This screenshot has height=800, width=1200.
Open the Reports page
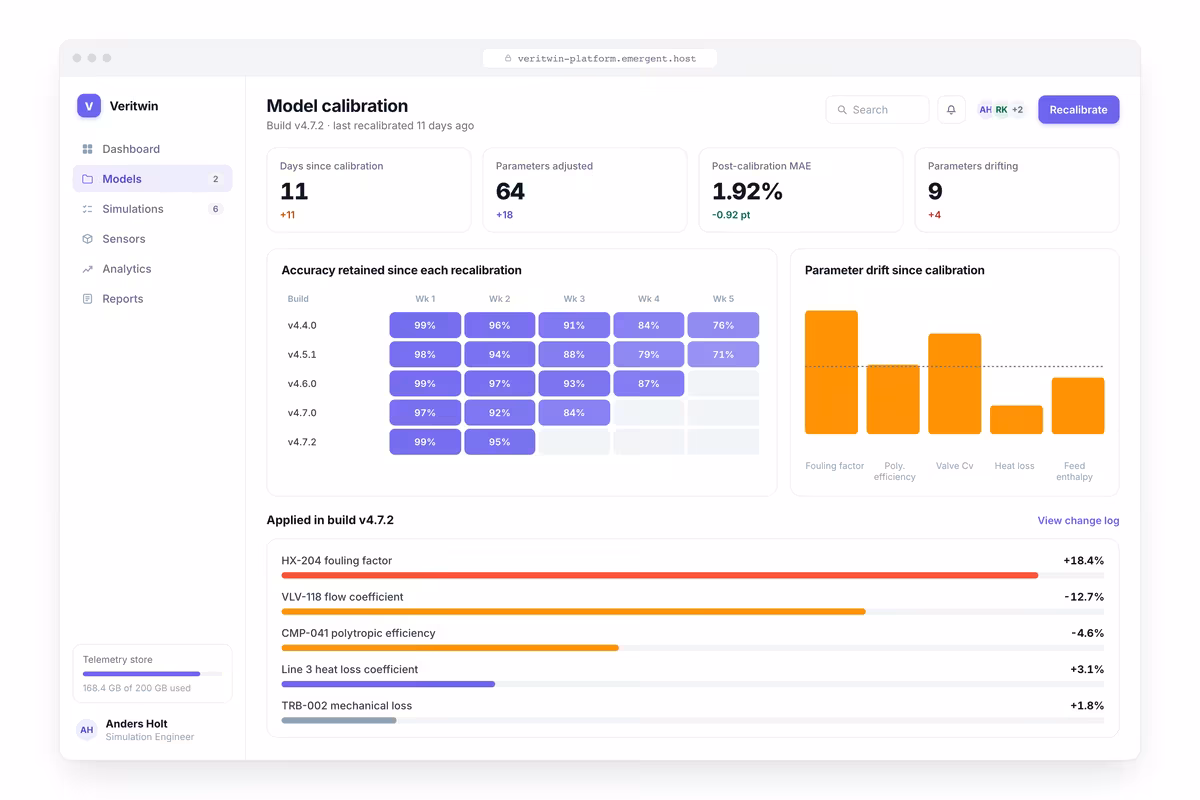tap(152, 299)
